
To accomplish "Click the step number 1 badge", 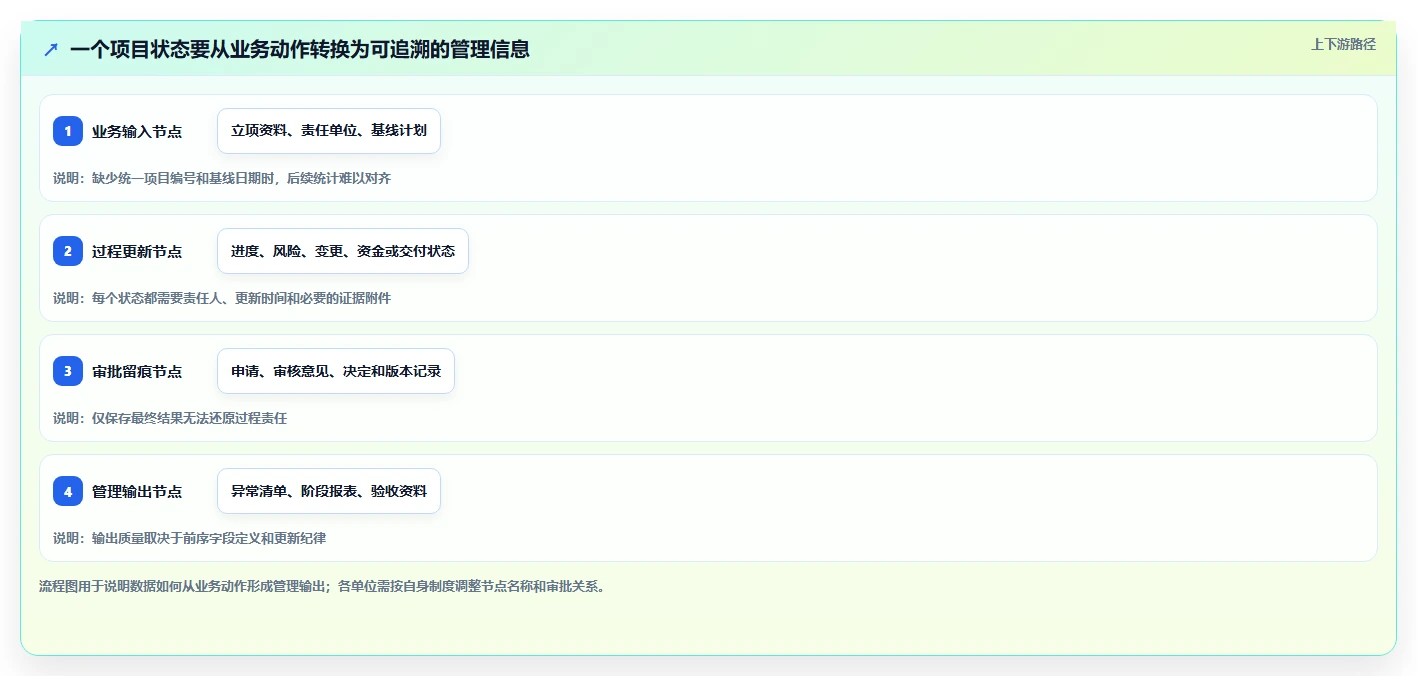I will (x=68, y=131).
